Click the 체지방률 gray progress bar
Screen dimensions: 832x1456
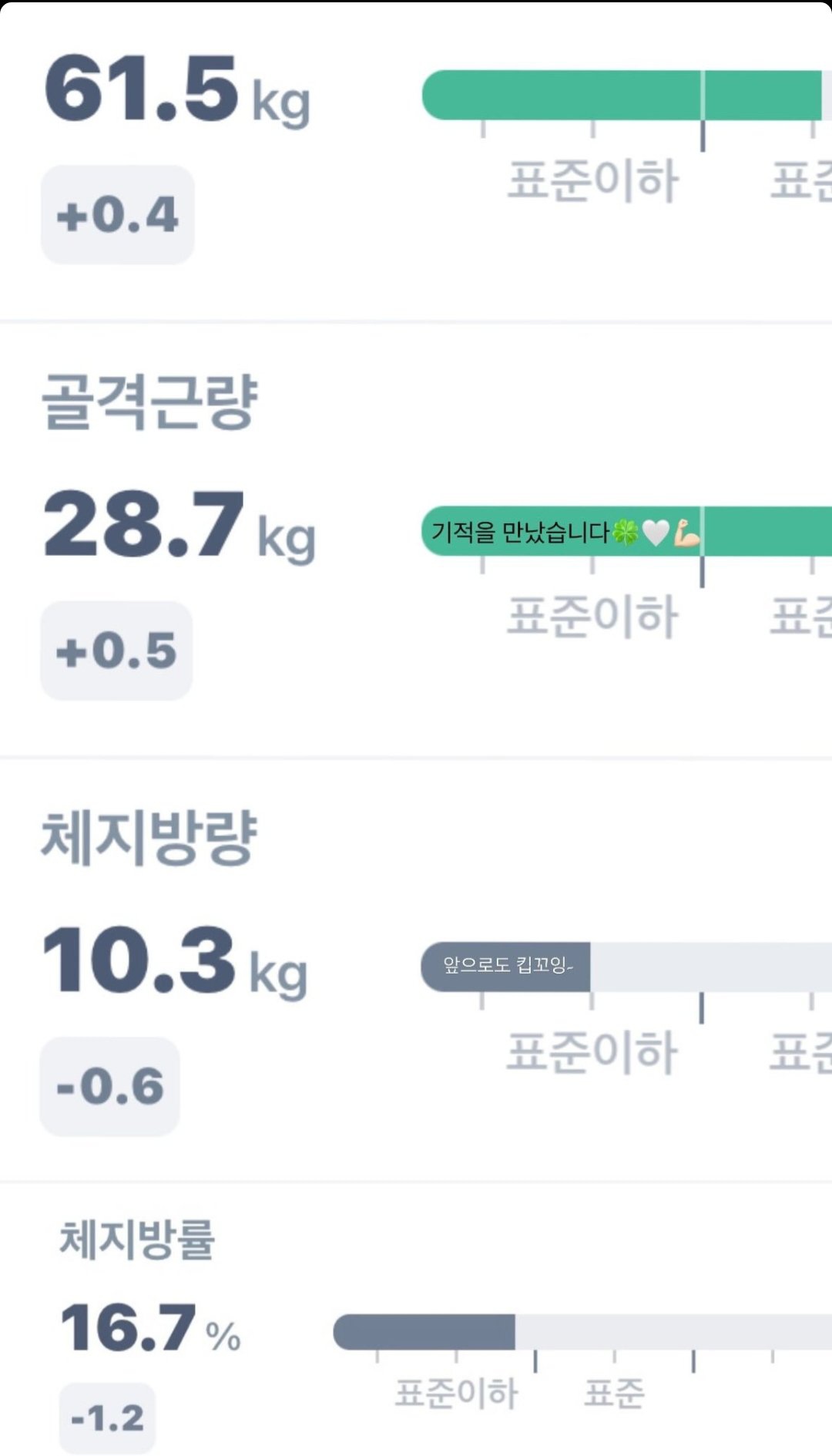click(424, 1332)
